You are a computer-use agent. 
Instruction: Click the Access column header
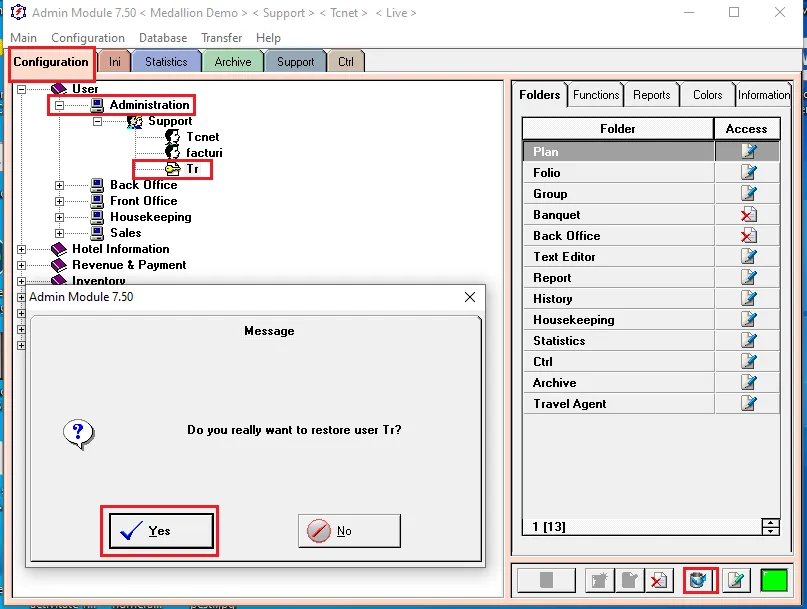click(x=746, y=129)
